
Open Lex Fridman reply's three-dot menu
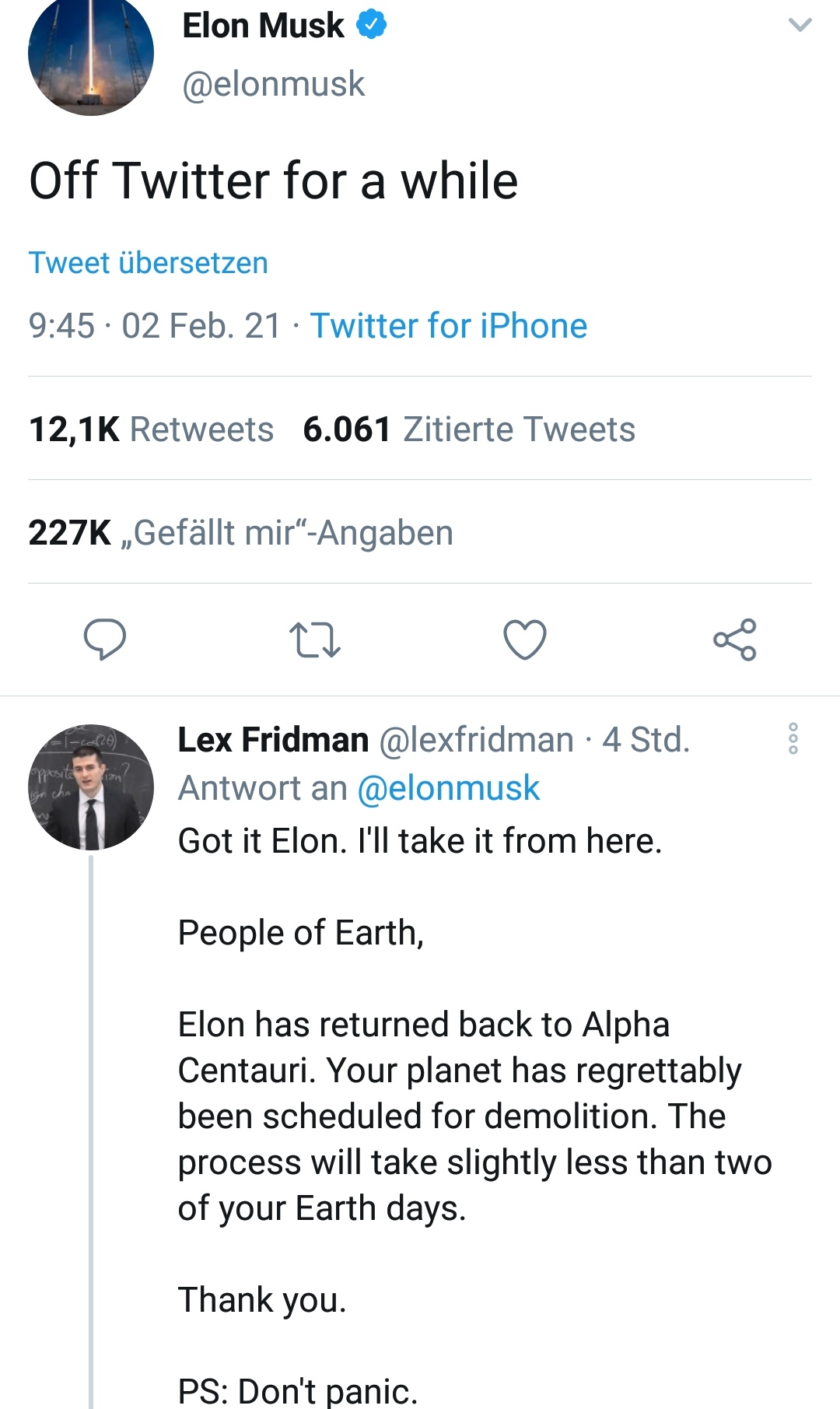(x=793, y=738)
